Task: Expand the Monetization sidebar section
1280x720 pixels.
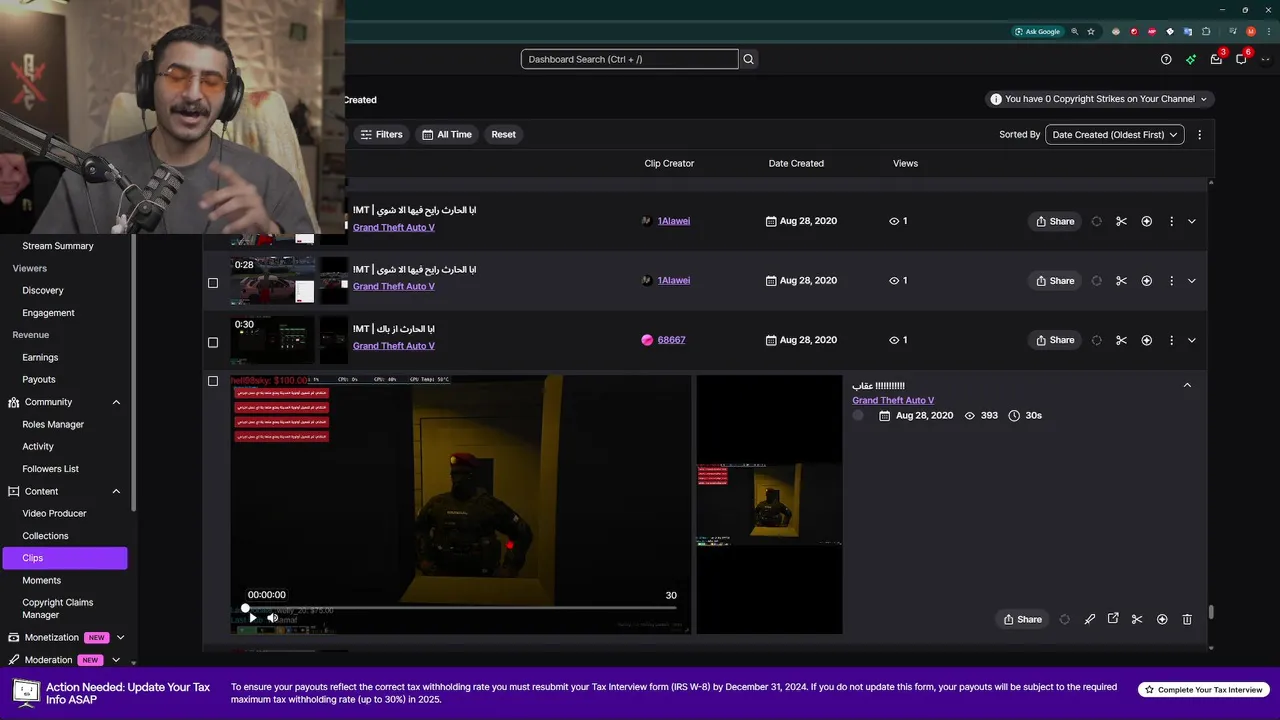Action: 120,637
